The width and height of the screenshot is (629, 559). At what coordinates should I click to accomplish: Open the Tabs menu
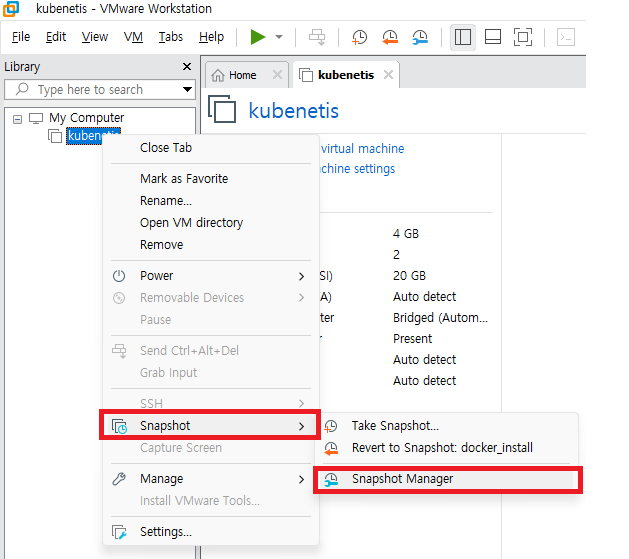coord(170,37)
